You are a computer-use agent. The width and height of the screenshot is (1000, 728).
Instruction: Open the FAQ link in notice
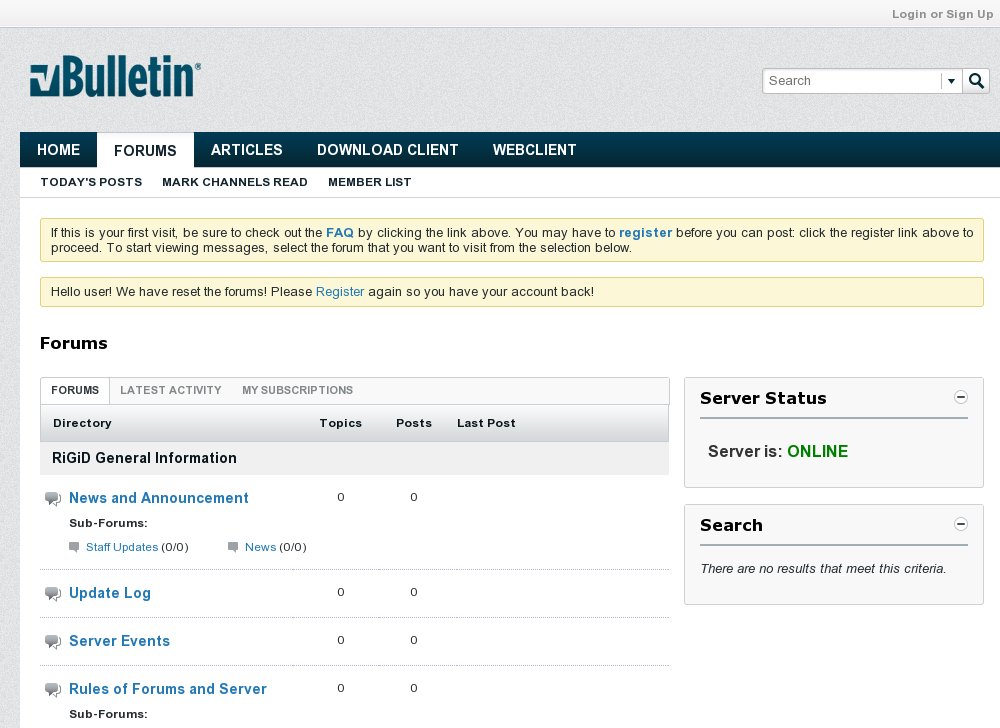[x=340, y=232]
